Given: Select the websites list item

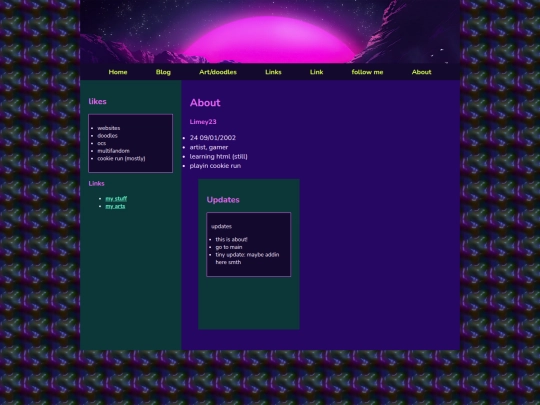Looking at the screenshot, I should click(x=108, y=128).
